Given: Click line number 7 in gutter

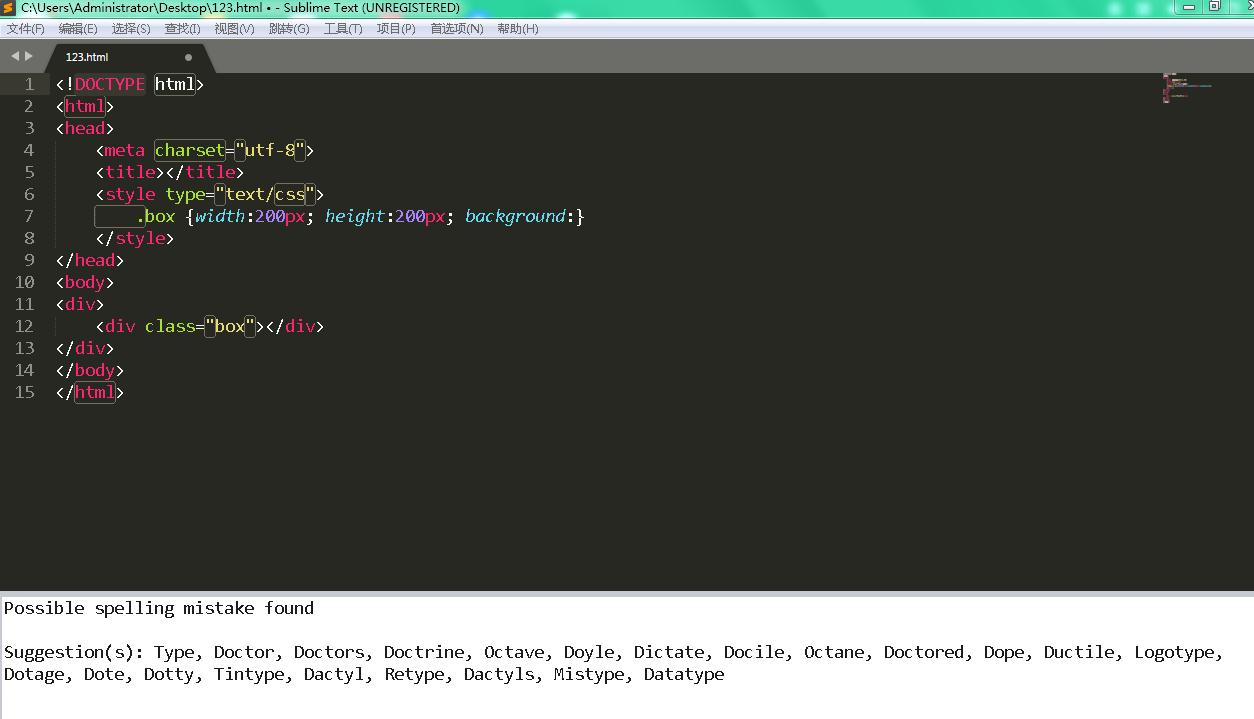Looking at the screenshot, I should (x=29, y=216).
